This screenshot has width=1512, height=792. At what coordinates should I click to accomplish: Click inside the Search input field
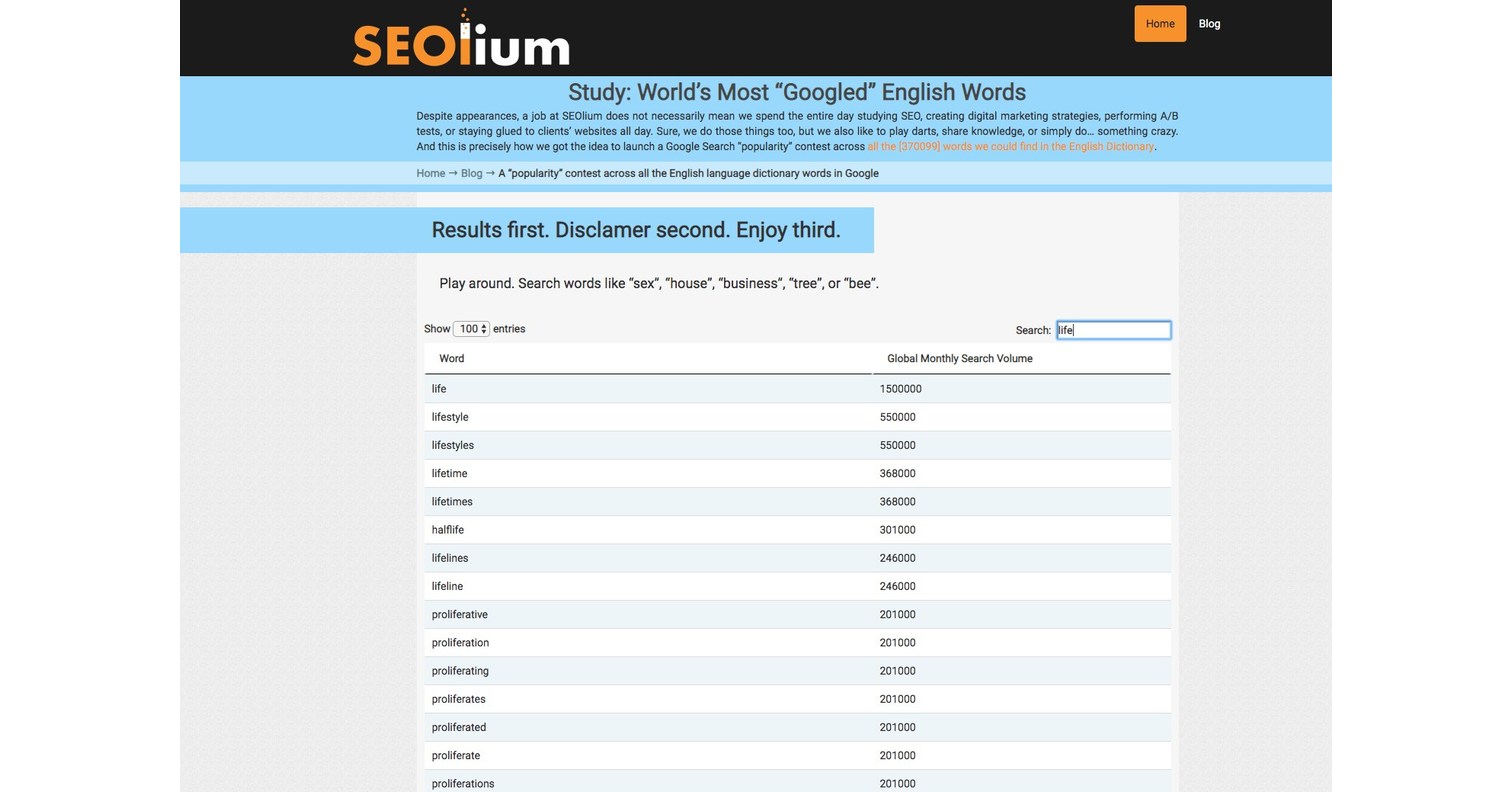tap(1113, 330)
